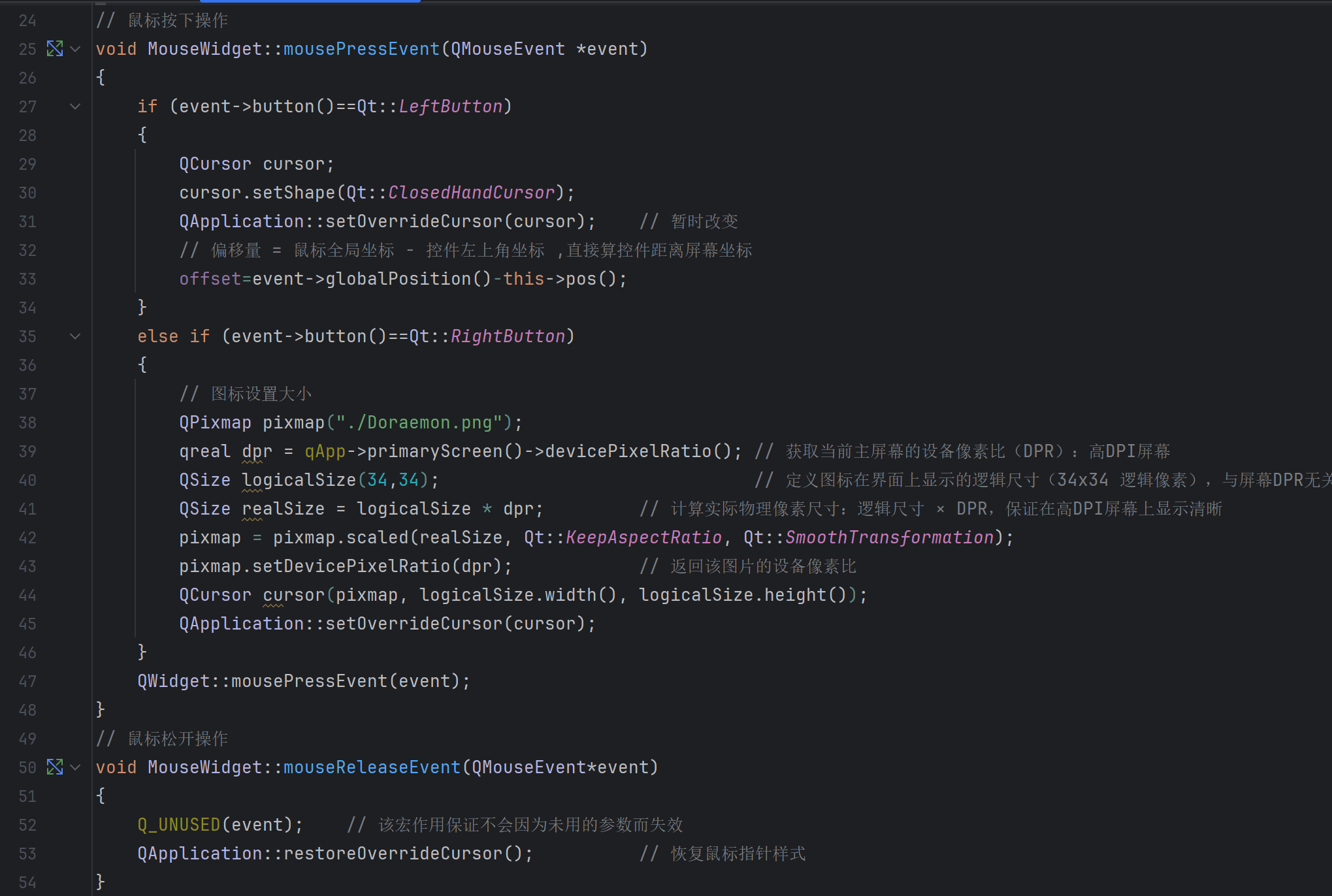The width and height of the screenshot is (1332, 896).
Task: Click the SmoothTransformation enum constant
Action: coord(889,537)
